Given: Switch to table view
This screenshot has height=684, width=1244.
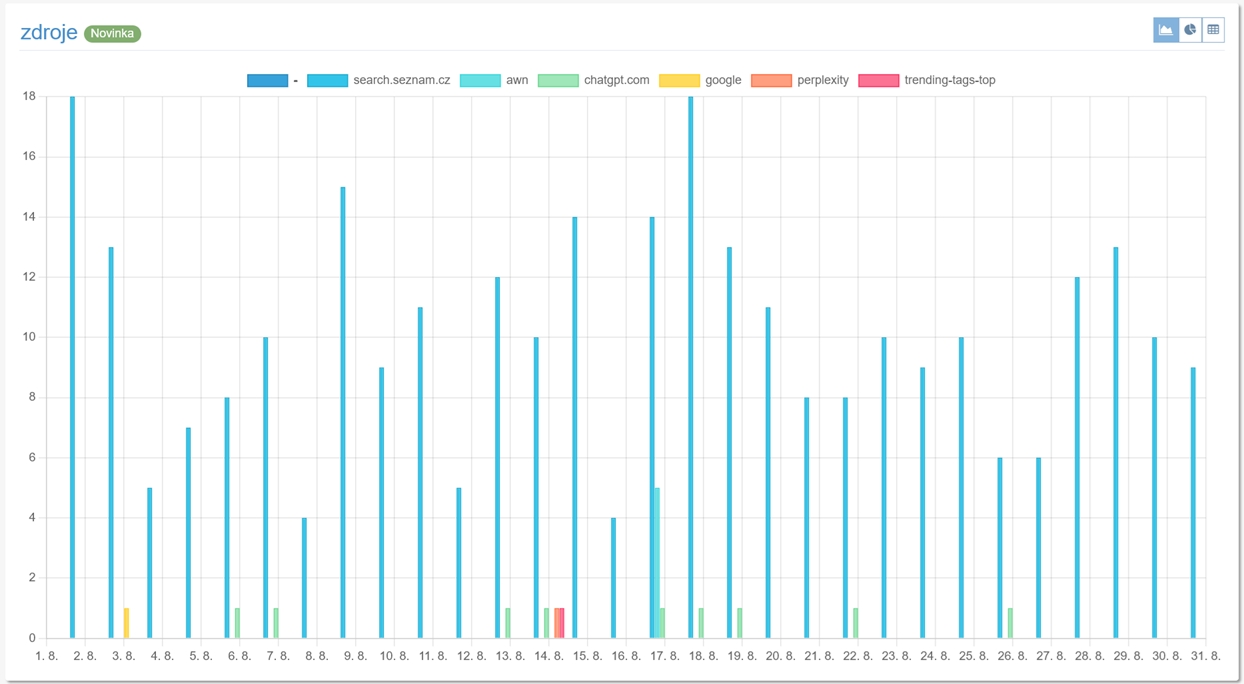Looking at the screenshot, I should pos(1213,30).
